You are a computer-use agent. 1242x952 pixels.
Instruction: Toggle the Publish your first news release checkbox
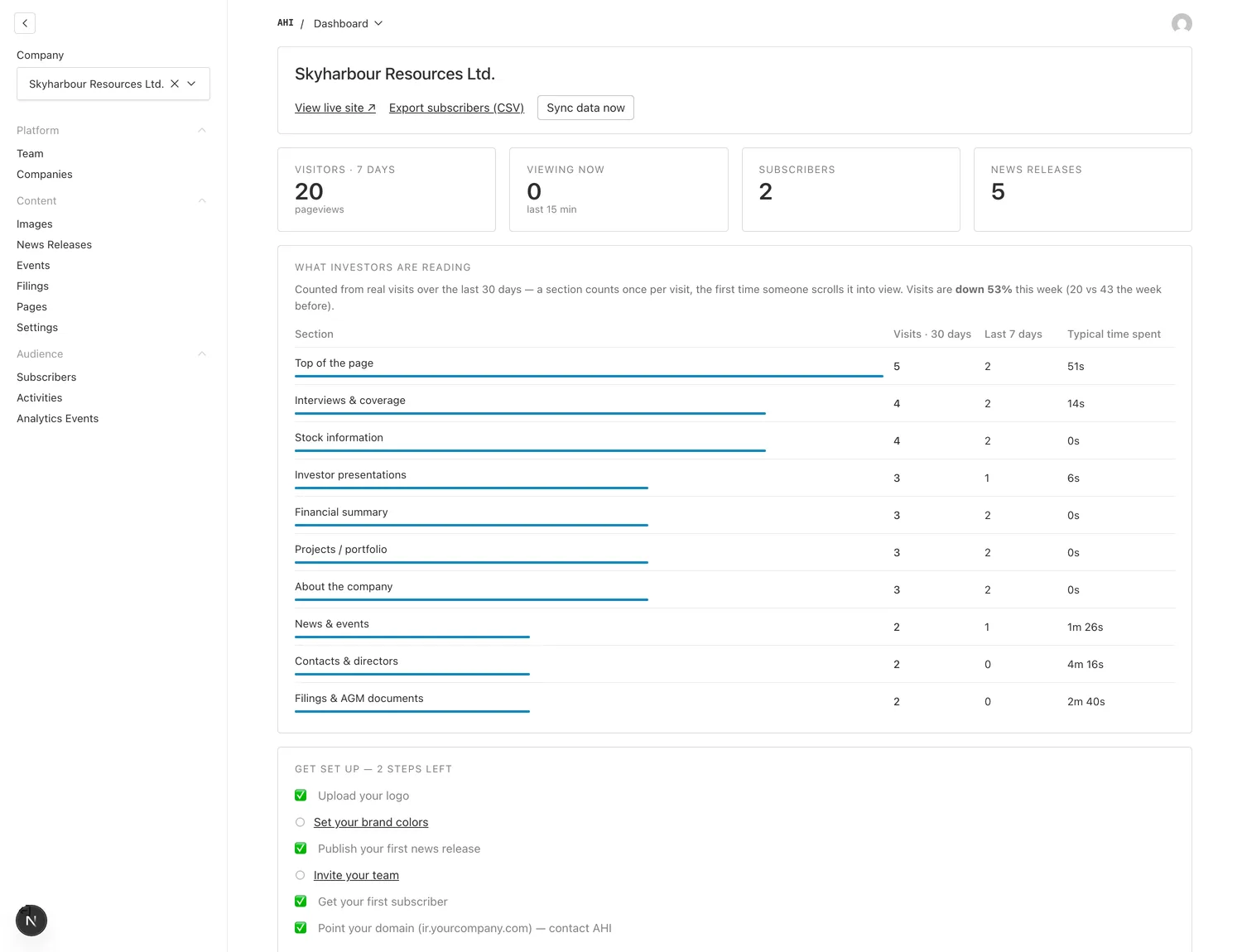(301, 849)
